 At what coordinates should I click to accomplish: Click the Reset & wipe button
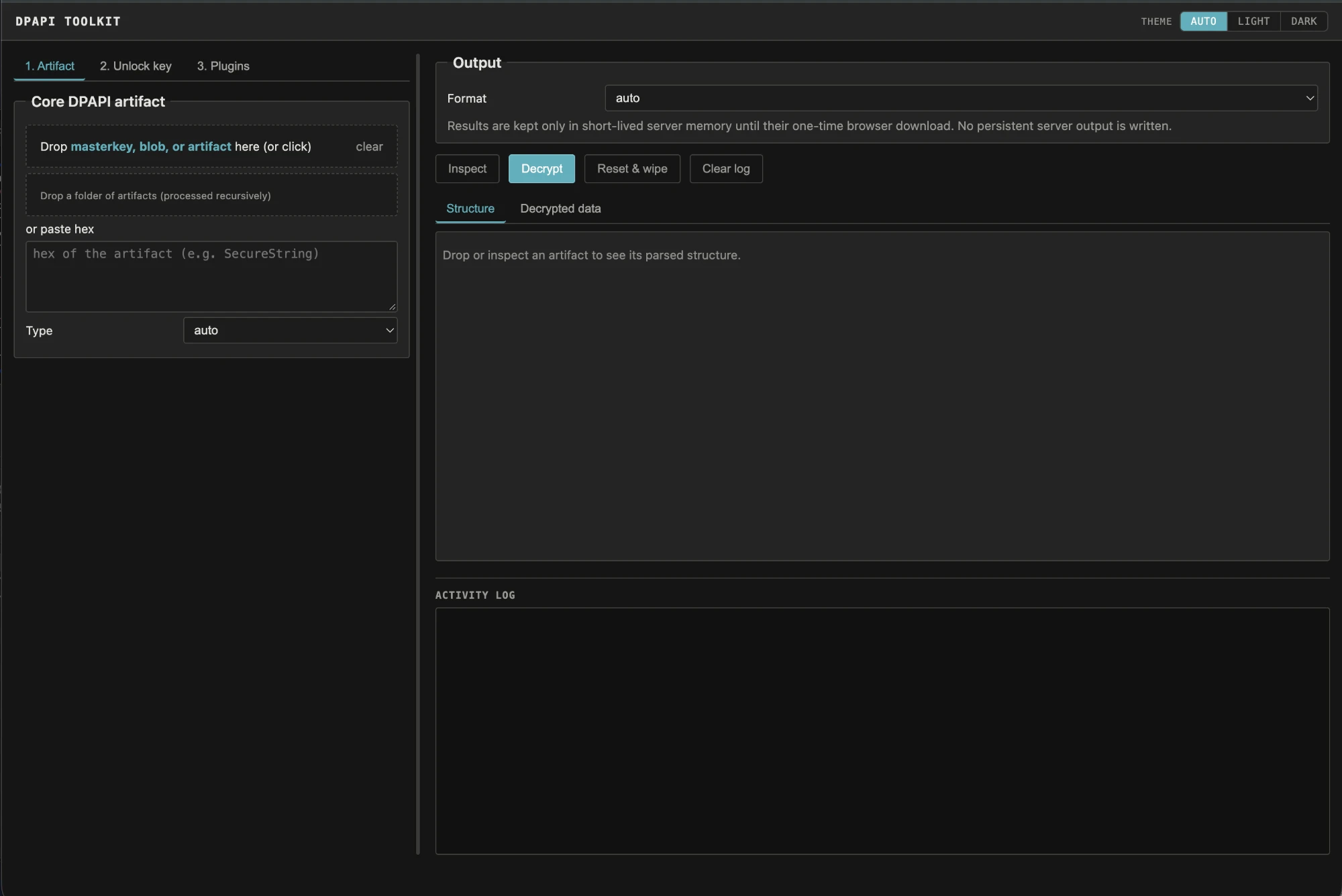pos(632,168)
